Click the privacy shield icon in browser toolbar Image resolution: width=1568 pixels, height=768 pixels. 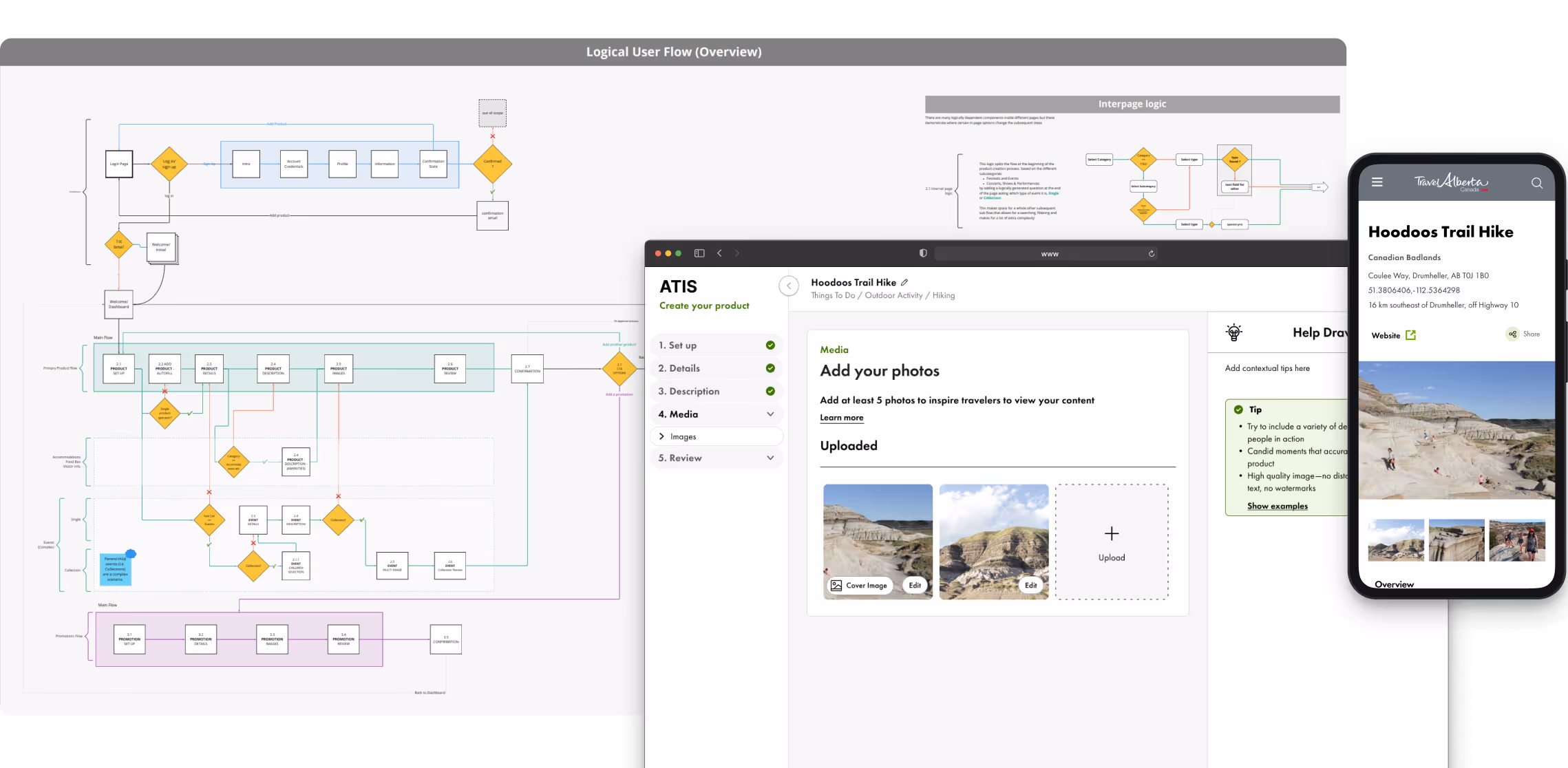point(923,253)
